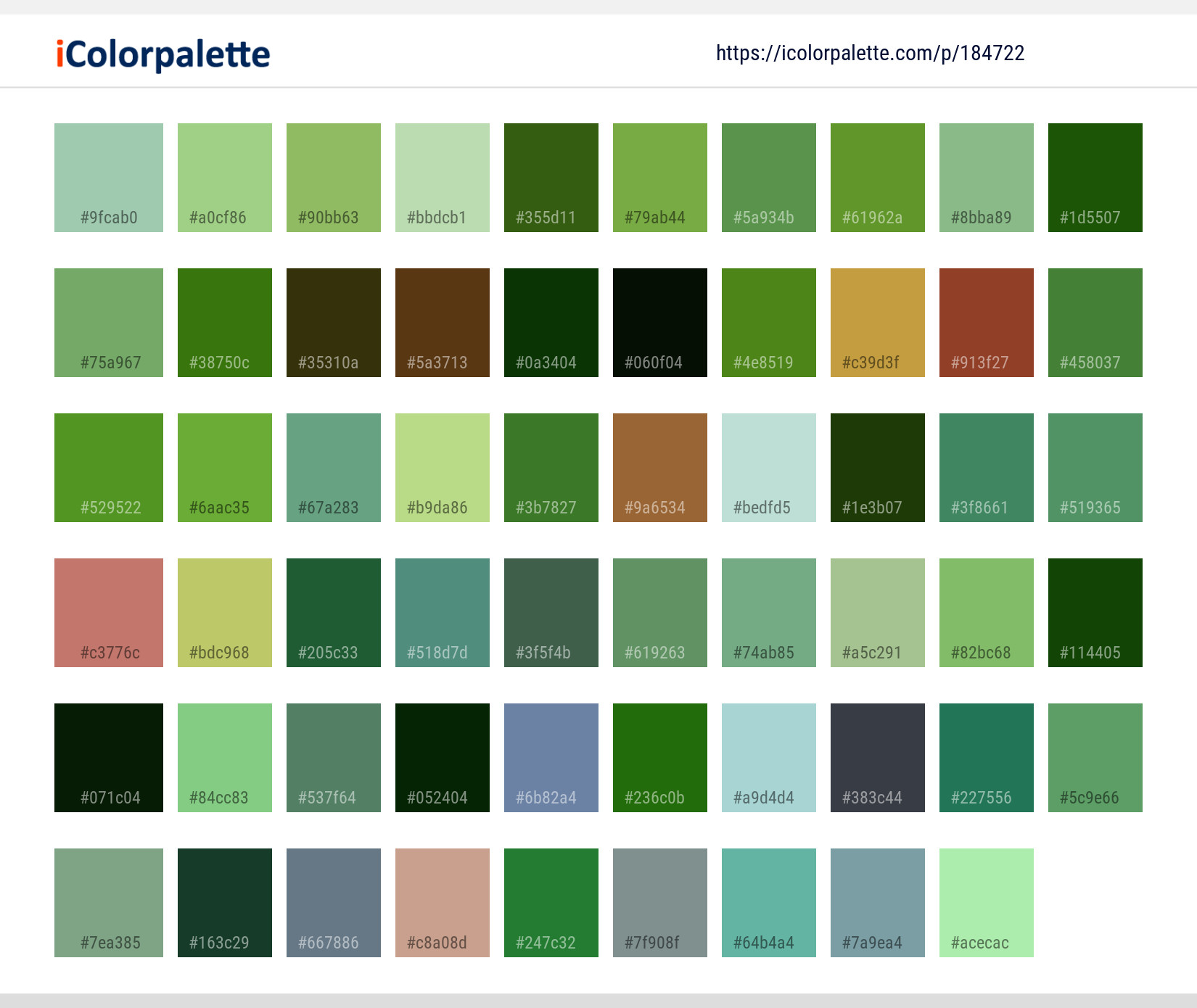Choose the #619263 swatch
Viewport: 1197px width, 1008px height.
[x=660, y=613]
